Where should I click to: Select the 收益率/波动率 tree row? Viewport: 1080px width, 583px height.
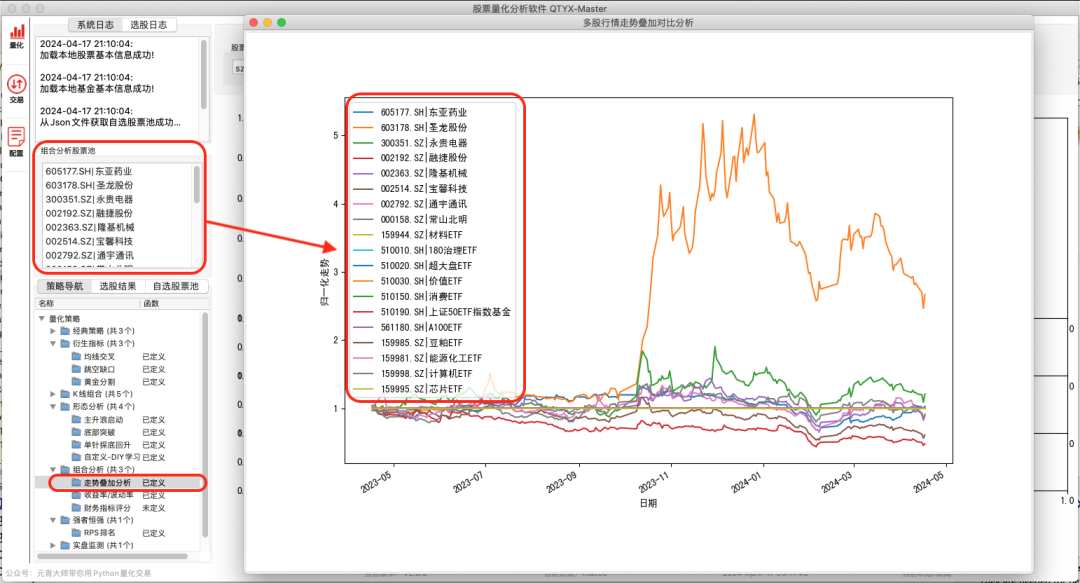tap(118, 495)
